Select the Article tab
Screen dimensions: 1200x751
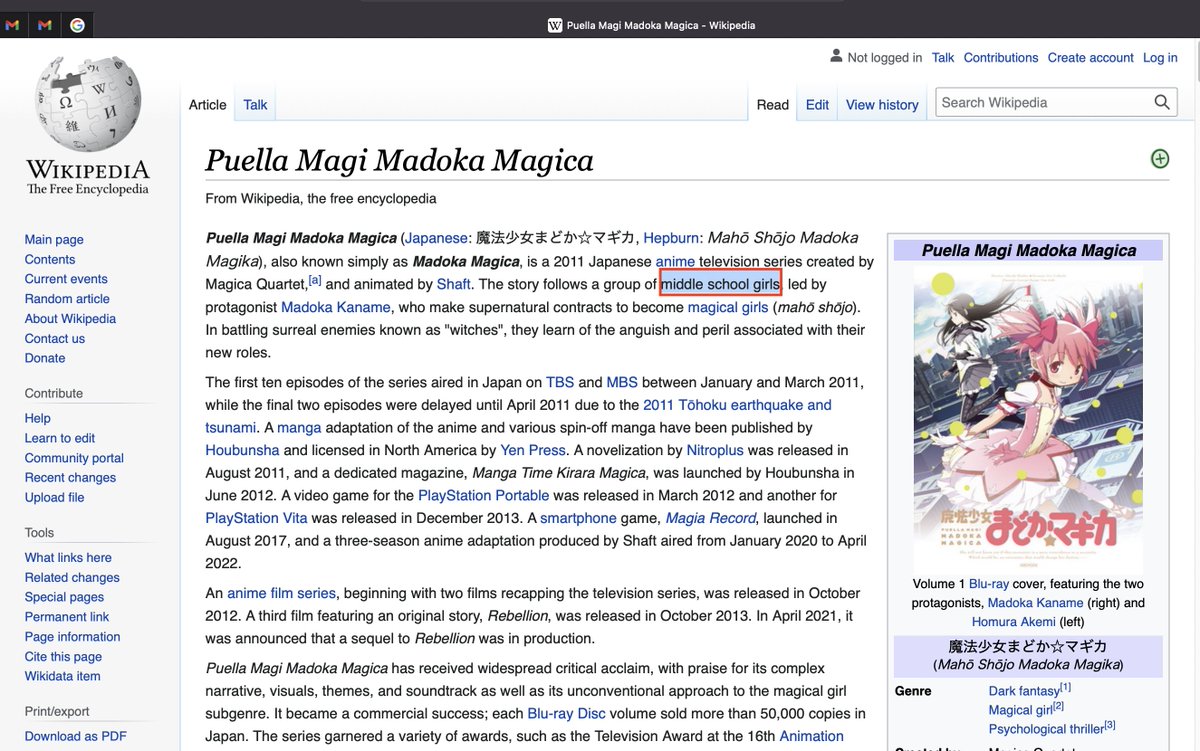208,104
